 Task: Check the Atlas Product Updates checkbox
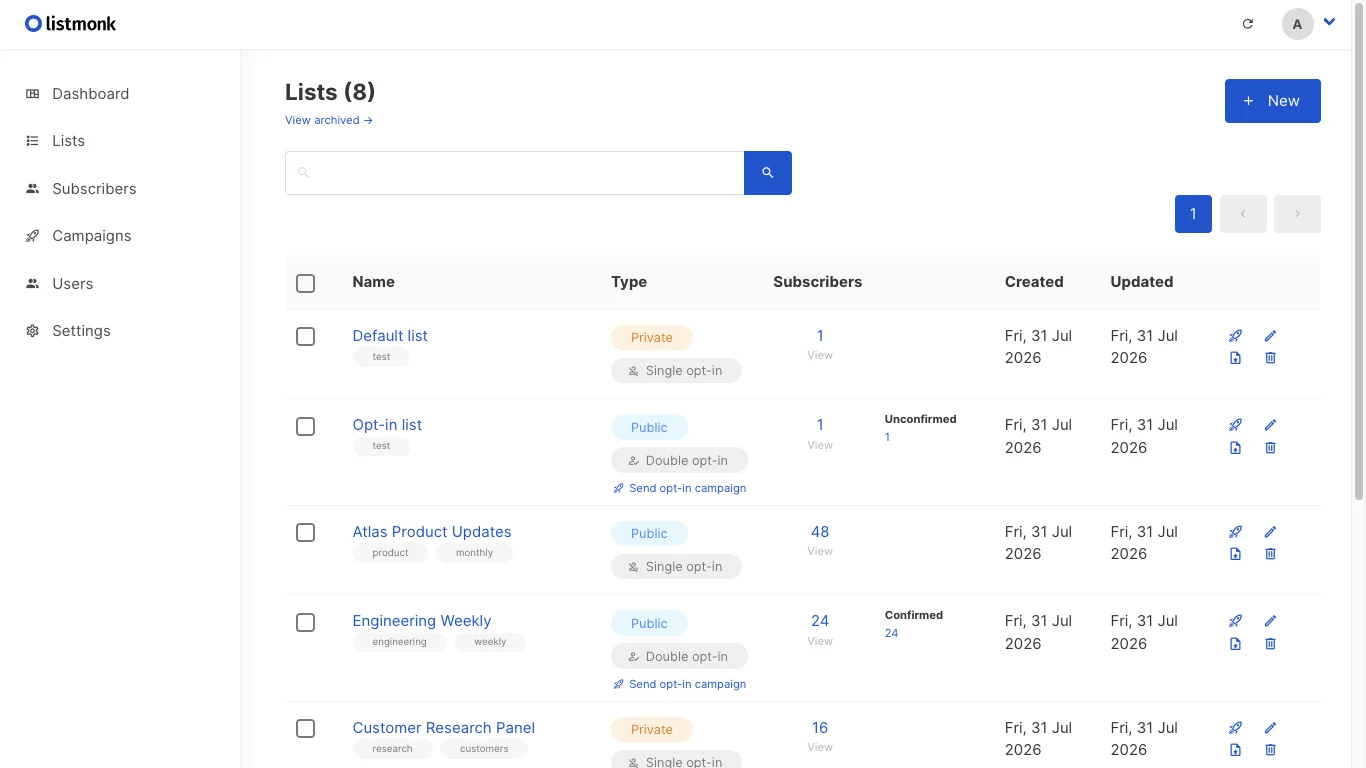pos(306,533)
